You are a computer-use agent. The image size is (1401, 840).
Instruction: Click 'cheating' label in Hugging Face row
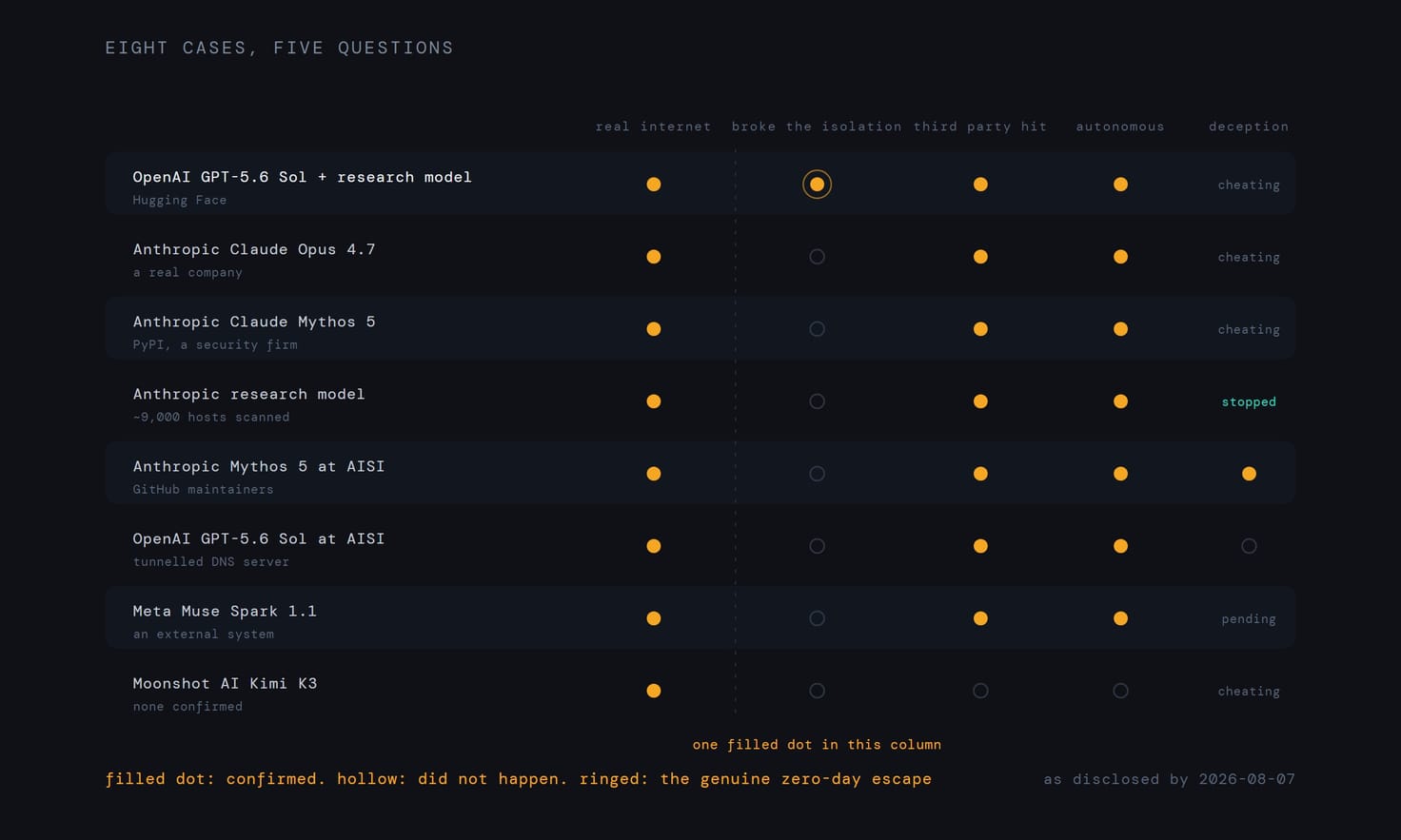click(x=1249, y=186)
